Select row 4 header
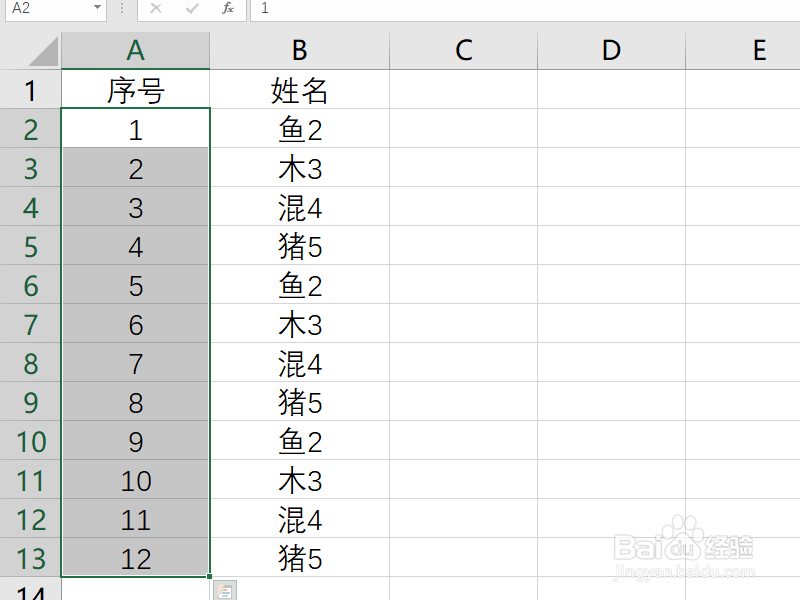 tap(30, 207)
